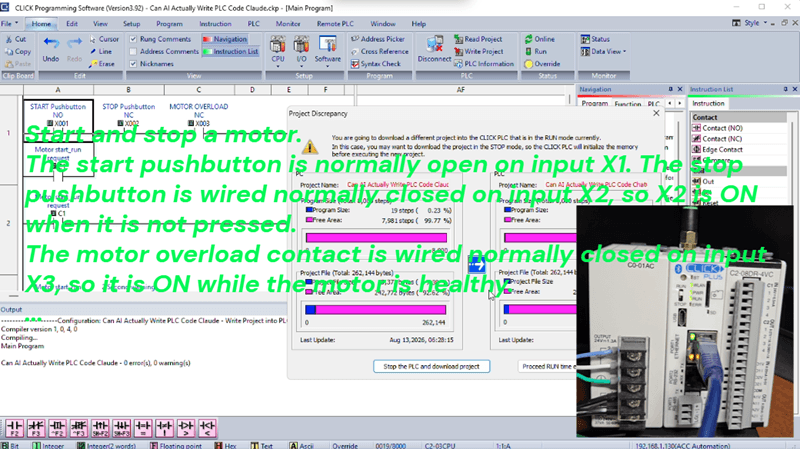Undo the last edit

point(51,49)
